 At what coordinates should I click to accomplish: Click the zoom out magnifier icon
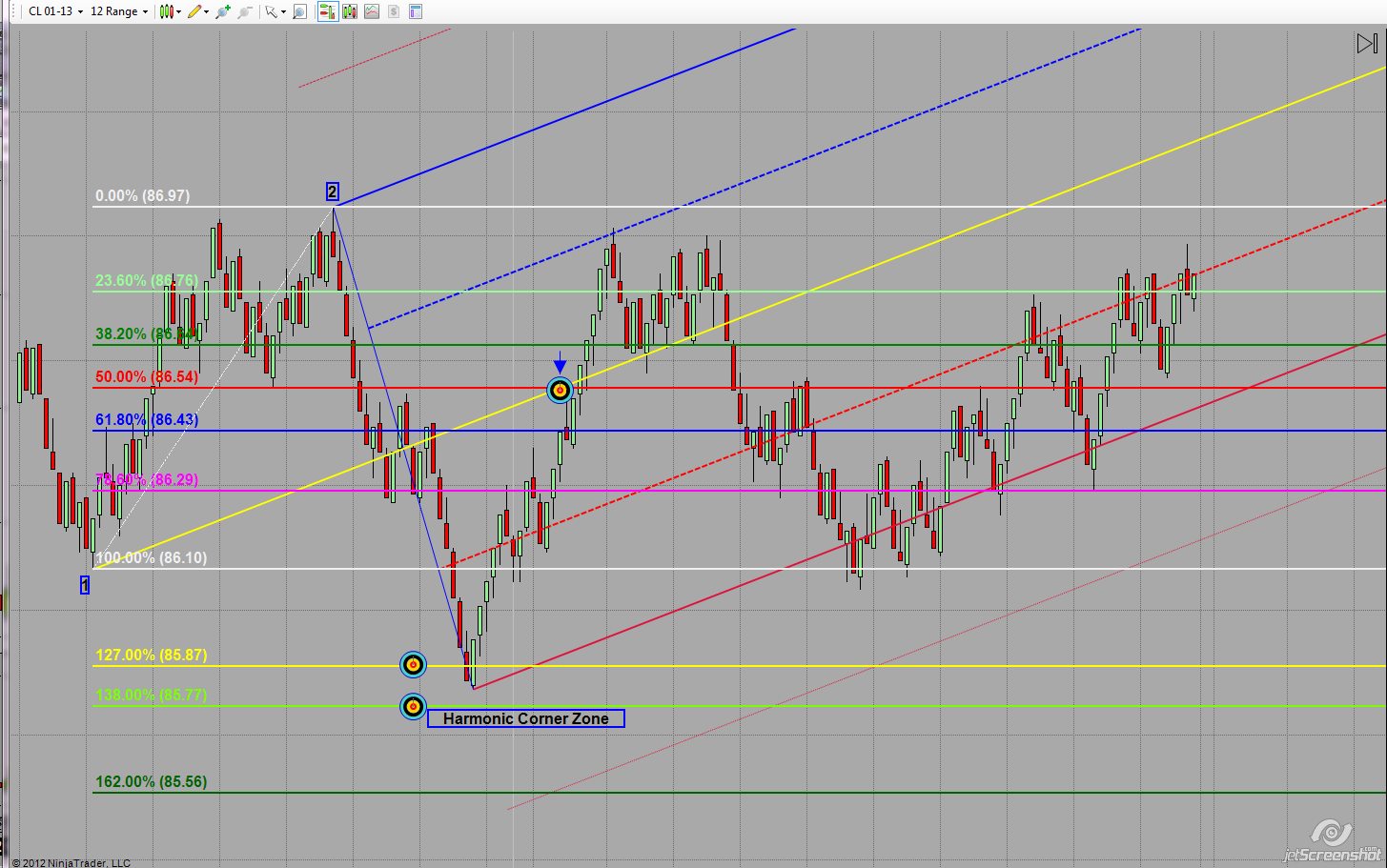(x=245, y=11)
